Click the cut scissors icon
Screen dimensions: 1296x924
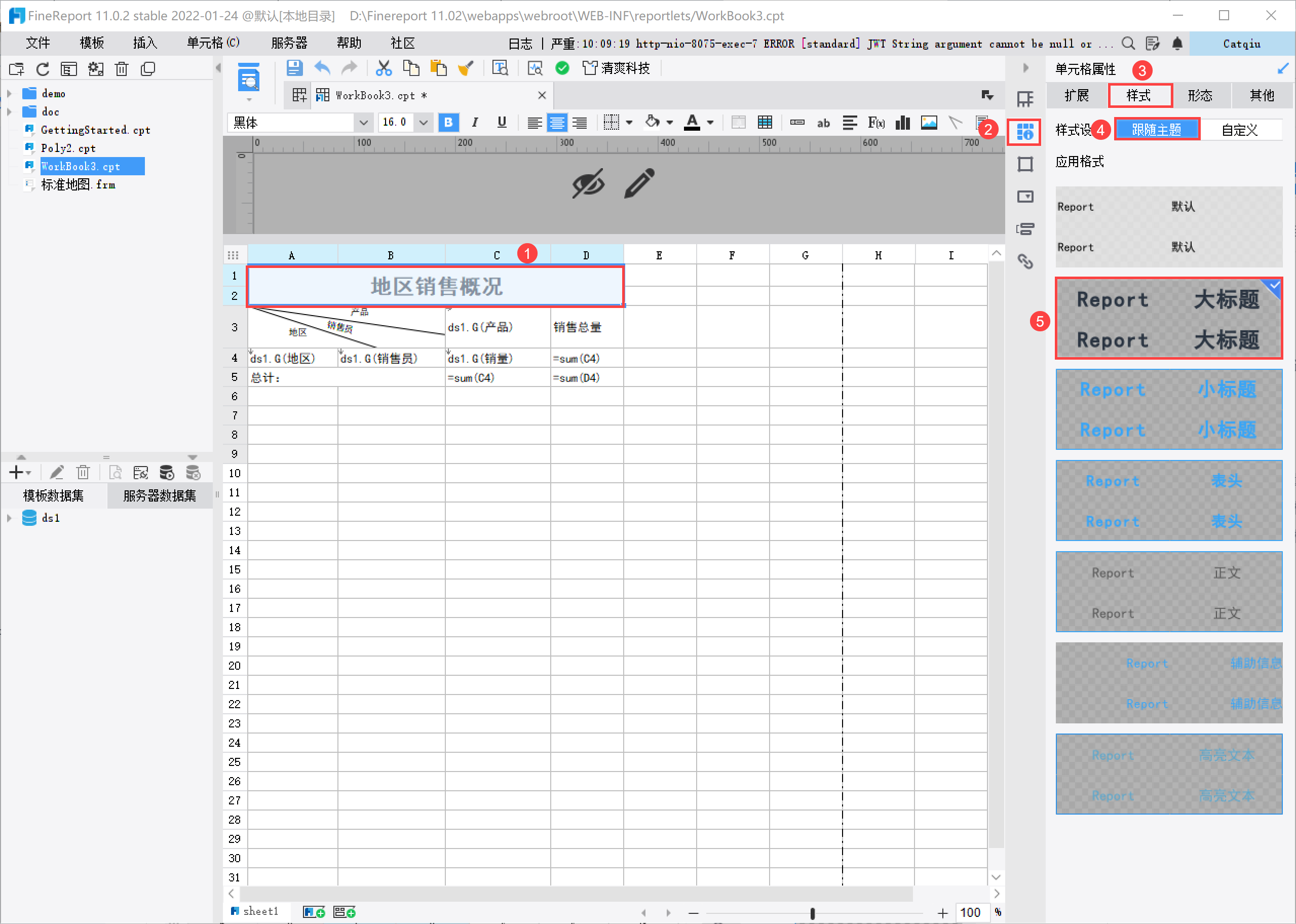pos(384,68)
